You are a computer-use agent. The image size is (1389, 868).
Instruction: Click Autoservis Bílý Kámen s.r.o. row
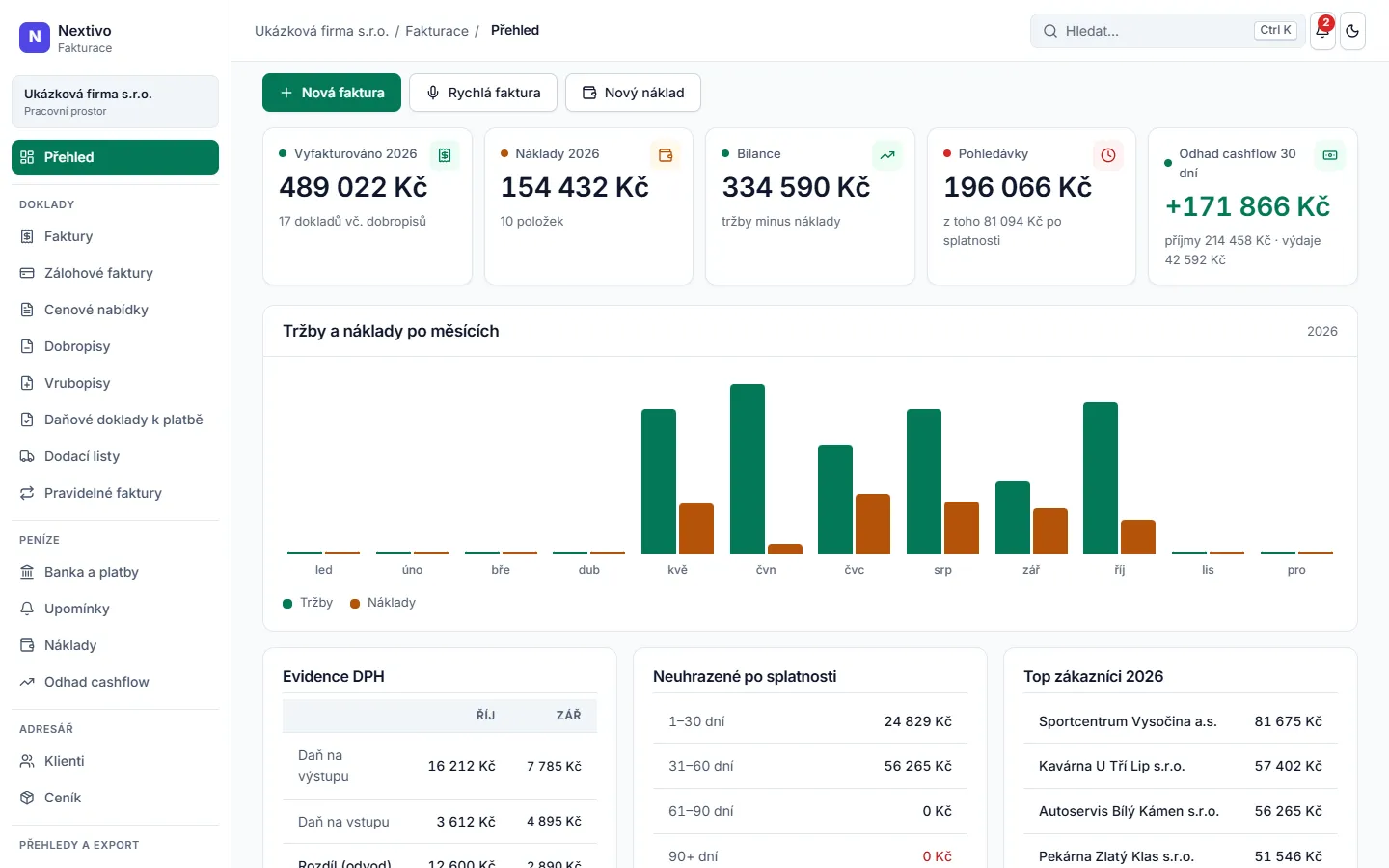click(1181, 811)
